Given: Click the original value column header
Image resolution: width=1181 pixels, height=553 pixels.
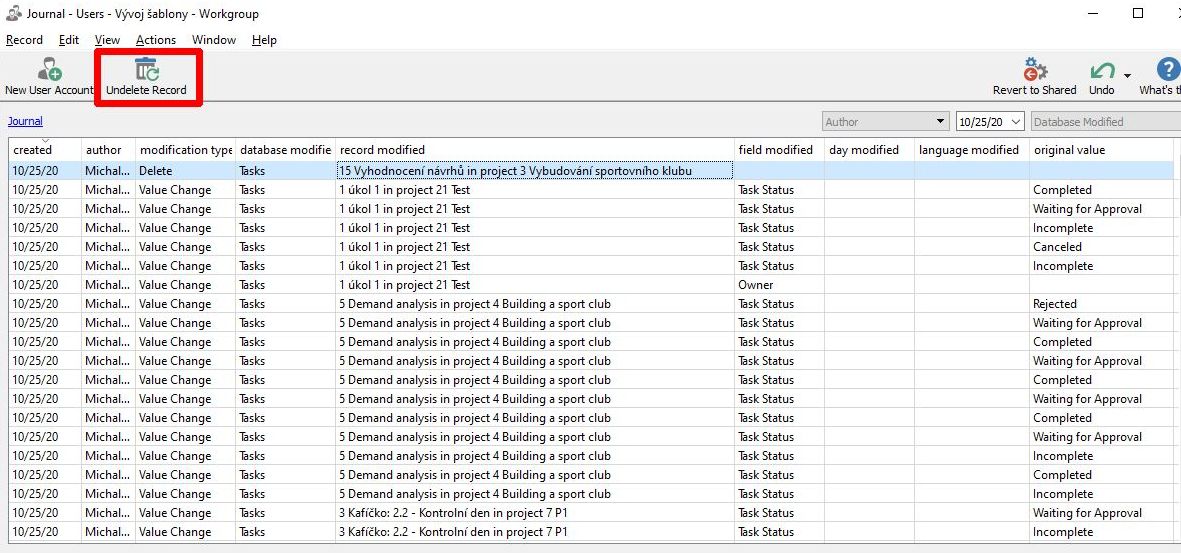Looking at the screenshot, I should [1069, 150].
